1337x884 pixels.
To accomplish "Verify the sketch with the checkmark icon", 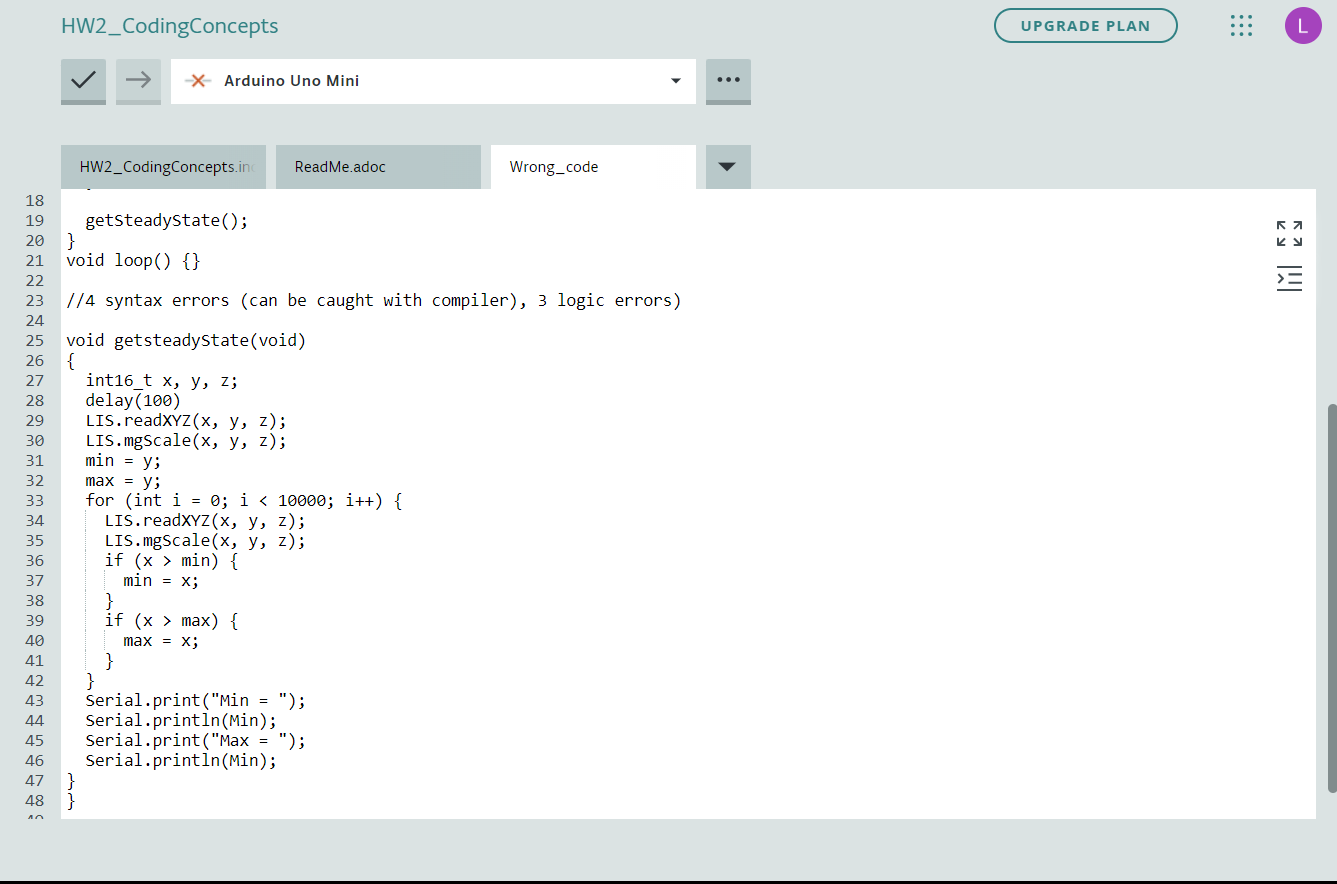I will 83,81.
